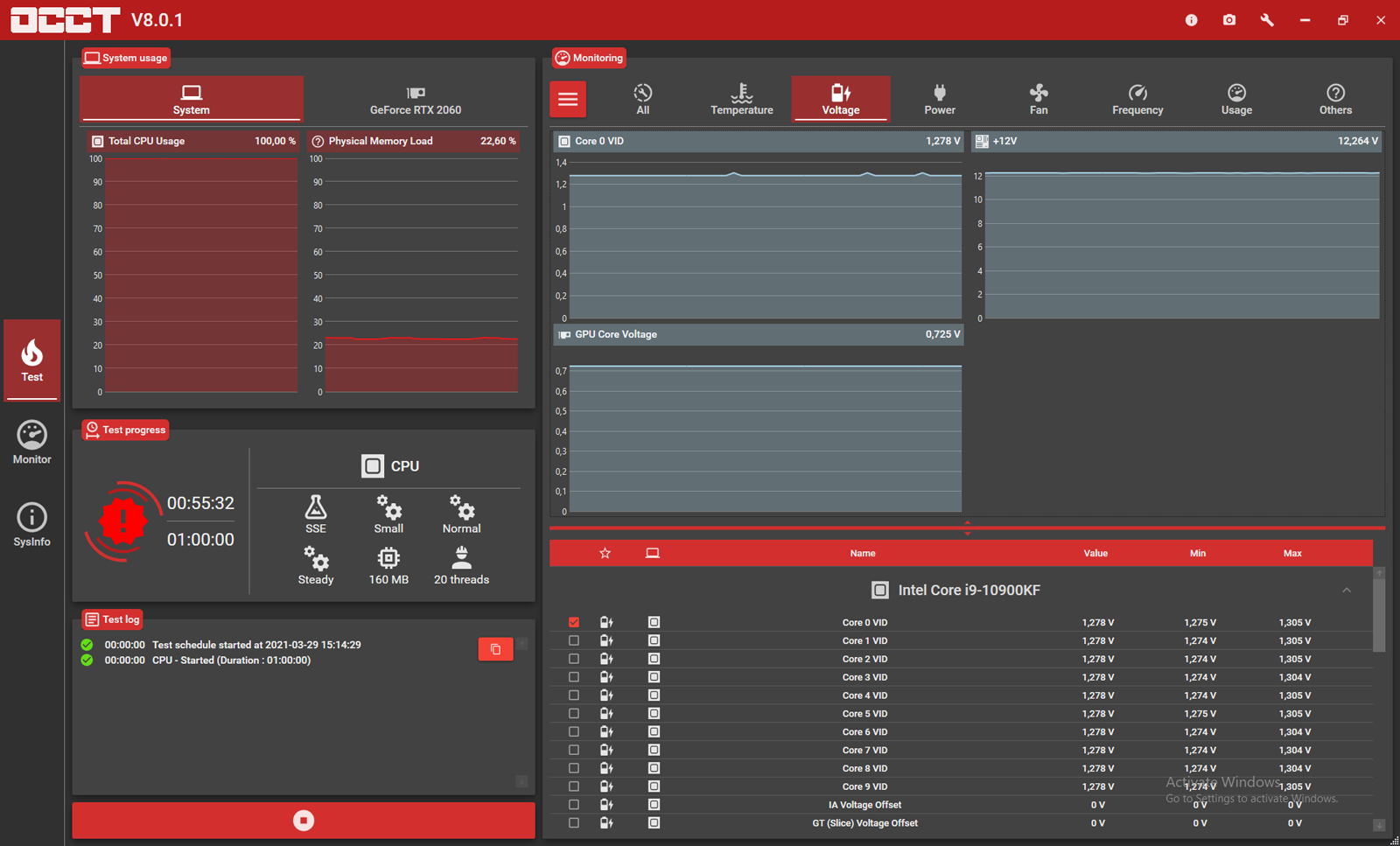
Task: Check the GT (Slice) Voltage Offset checkbox
Action: (x=574, y=823)
